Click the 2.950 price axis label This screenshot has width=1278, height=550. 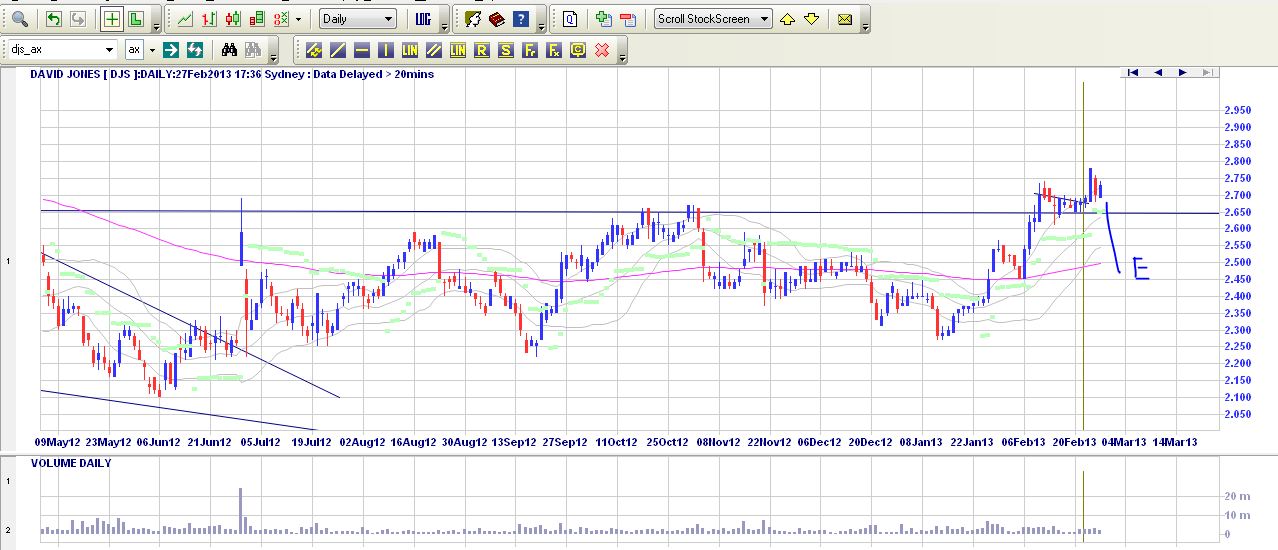point(1238,110)
